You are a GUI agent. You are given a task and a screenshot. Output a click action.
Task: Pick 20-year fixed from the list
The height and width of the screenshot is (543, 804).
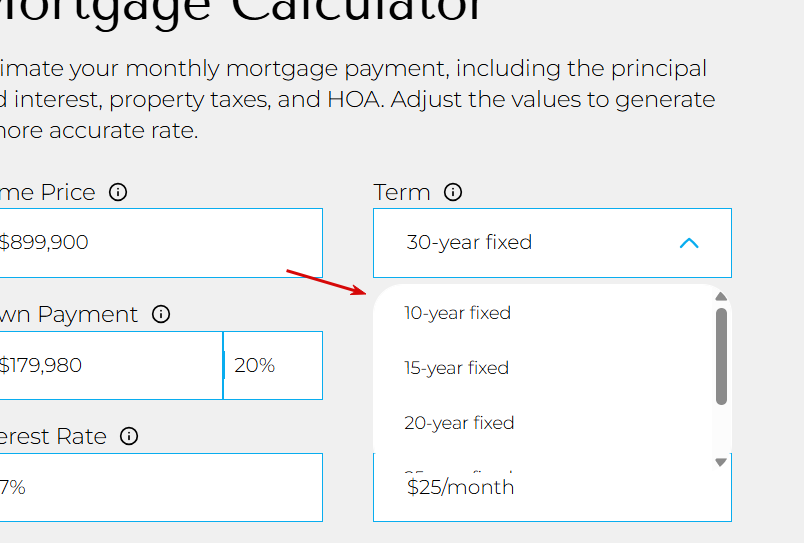coord(459,423)
